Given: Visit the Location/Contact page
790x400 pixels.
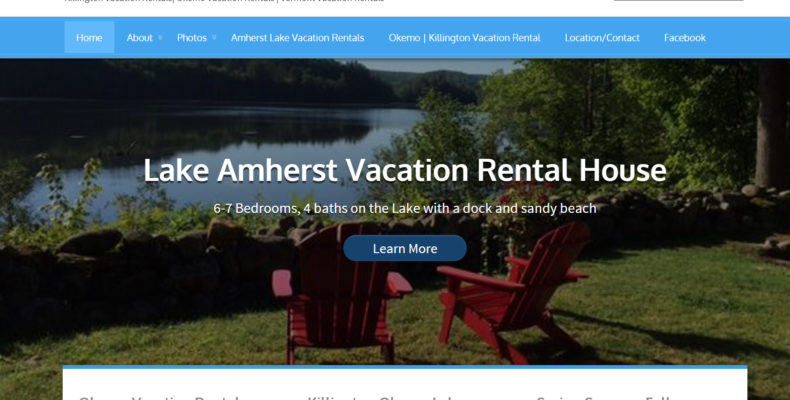Looking at the screenshot, I should click(602, 38).
